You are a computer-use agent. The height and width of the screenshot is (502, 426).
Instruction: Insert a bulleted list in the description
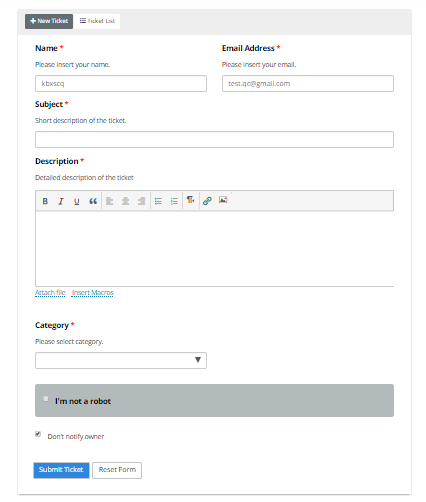coord(158,201)
